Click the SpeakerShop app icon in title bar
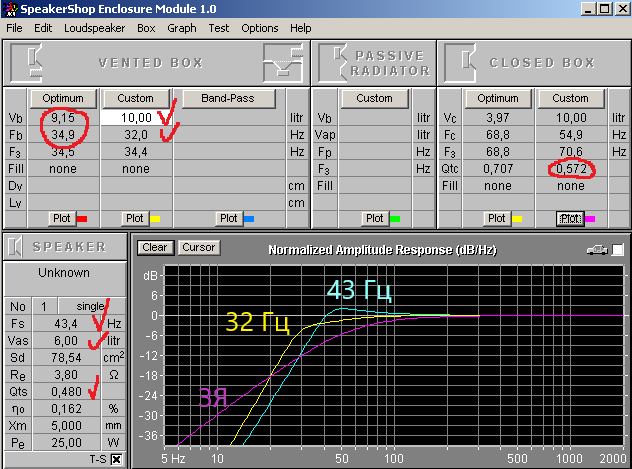Image resolution: width=632 pixels, height=469 pixels. (10, 9)
